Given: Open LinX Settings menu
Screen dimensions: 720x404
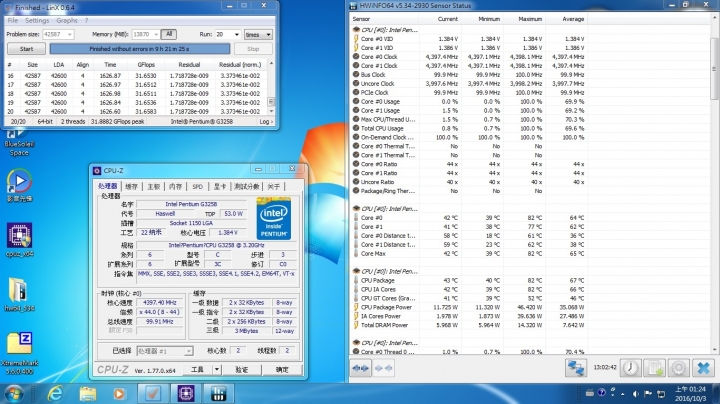Looking at the screenshot, I should tap(37, 21).
